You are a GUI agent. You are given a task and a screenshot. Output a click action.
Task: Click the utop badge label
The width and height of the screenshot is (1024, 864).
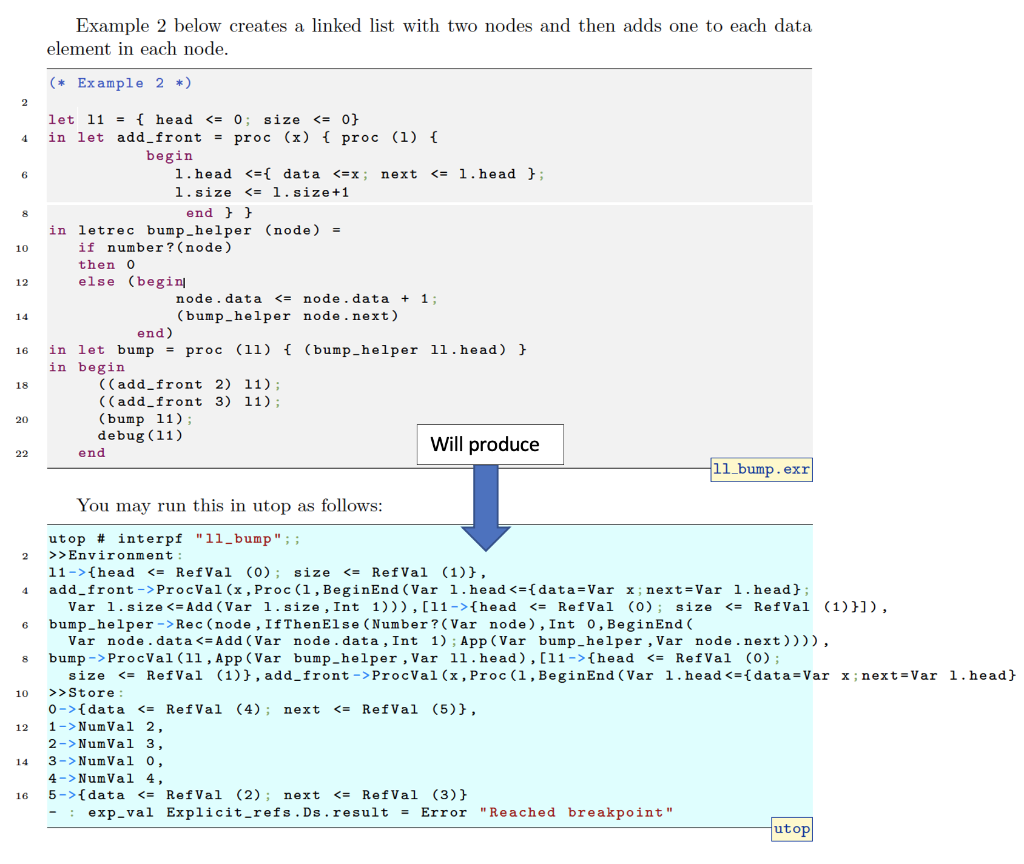(x=791, y=829)
